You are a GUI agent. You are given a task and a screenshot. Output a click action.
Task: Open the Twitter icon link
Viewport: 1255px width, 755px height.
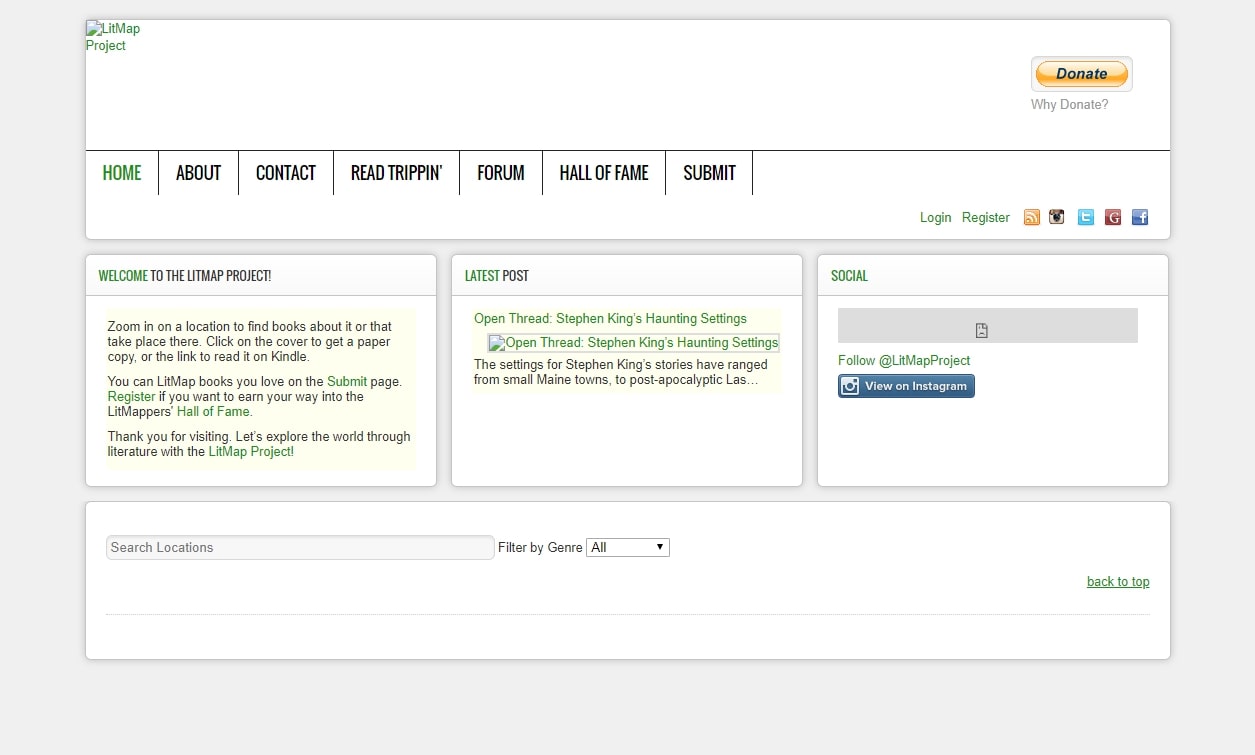point(1085,217)
